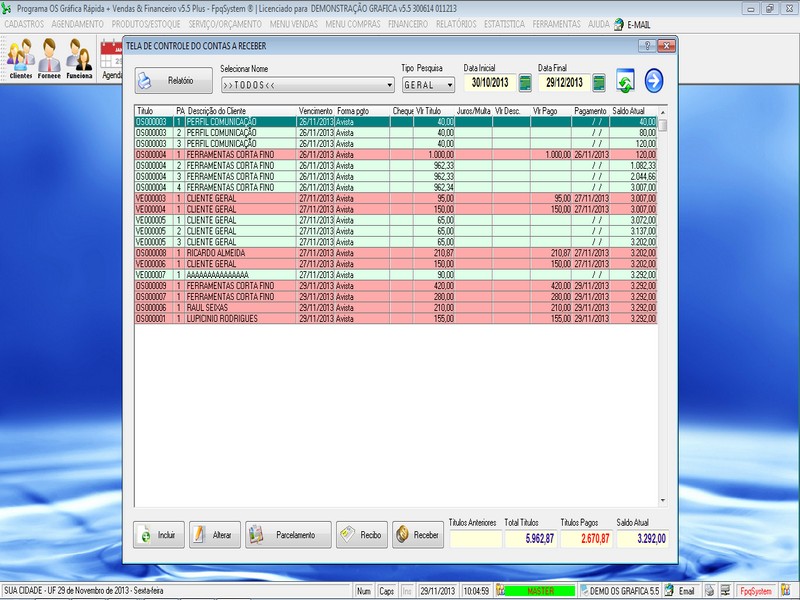Open the Clientes toolbar icon
The width and height of the screenshot is (800, 600).
[x=20, y=60]
